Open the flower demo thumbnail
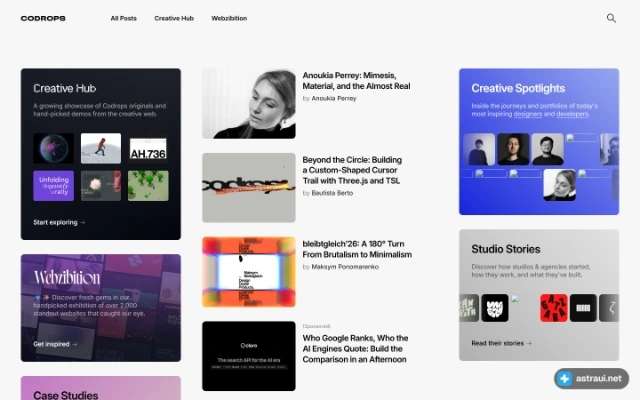 point(101,186)
